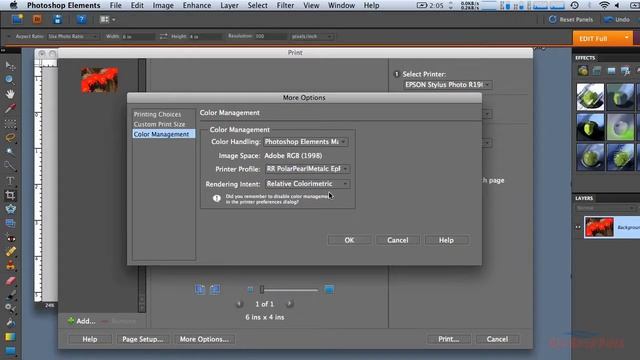Open the Select Printer dropdown

[x=447, y=84]
